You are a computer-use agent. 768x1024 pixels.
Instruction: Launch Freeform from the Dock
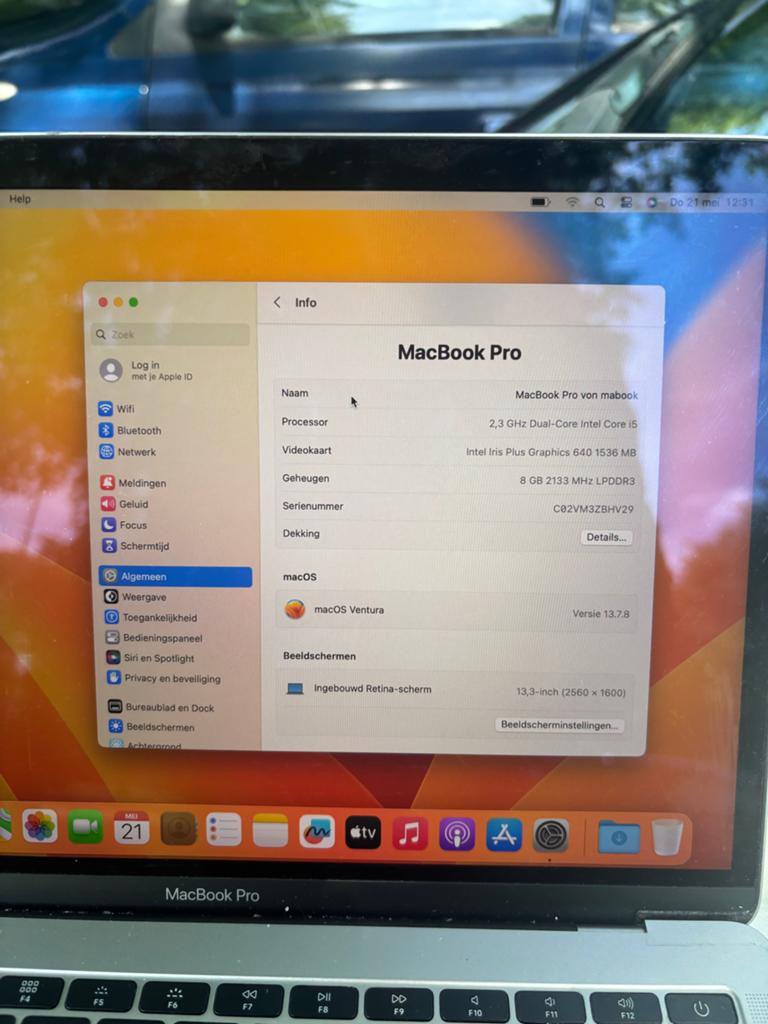[317, 832]
